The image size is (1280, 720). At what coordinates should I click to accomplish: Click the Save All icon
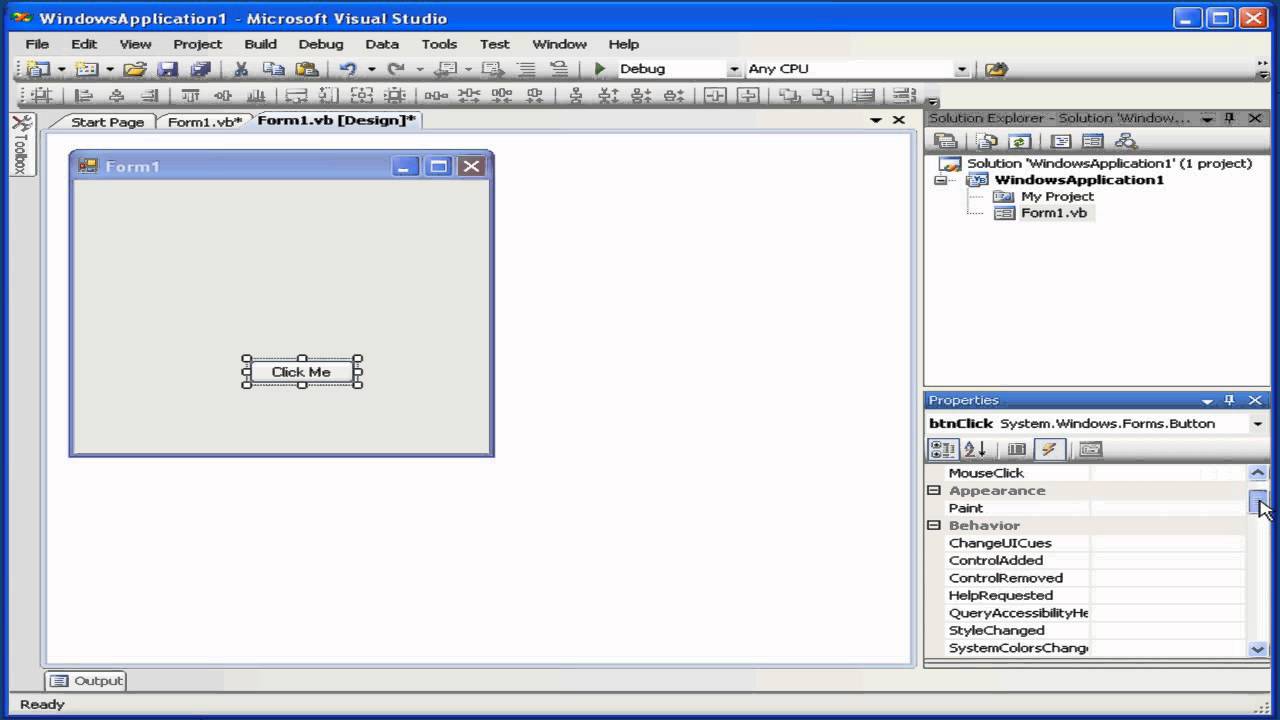click(x=200, y=69)
